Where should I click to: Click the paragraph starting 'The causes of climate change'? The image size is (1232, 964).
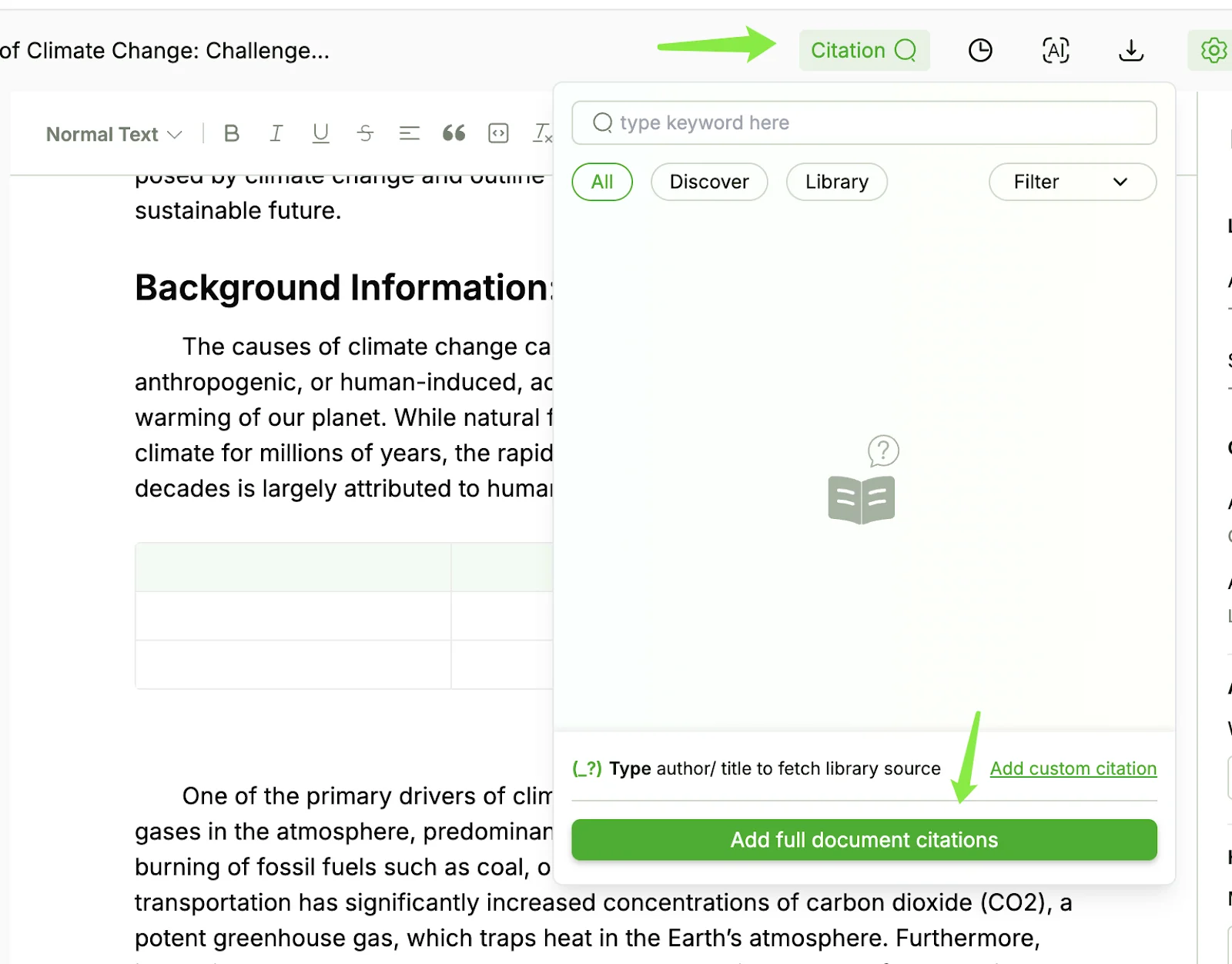pyautogui.click(x=343, y=417)
